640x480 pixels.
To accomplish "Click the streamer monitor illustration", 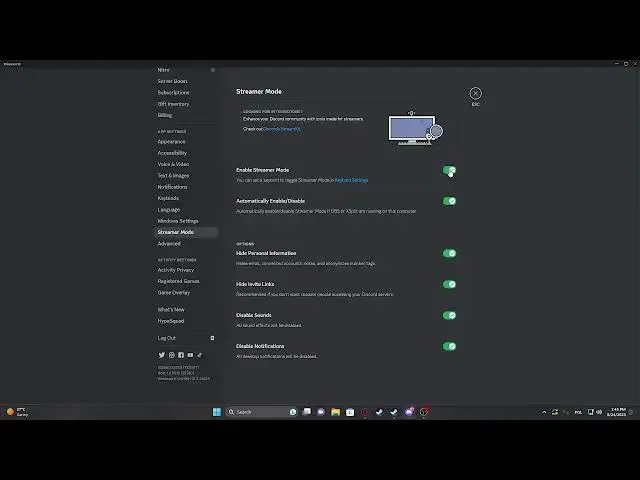I will [415, 129].
